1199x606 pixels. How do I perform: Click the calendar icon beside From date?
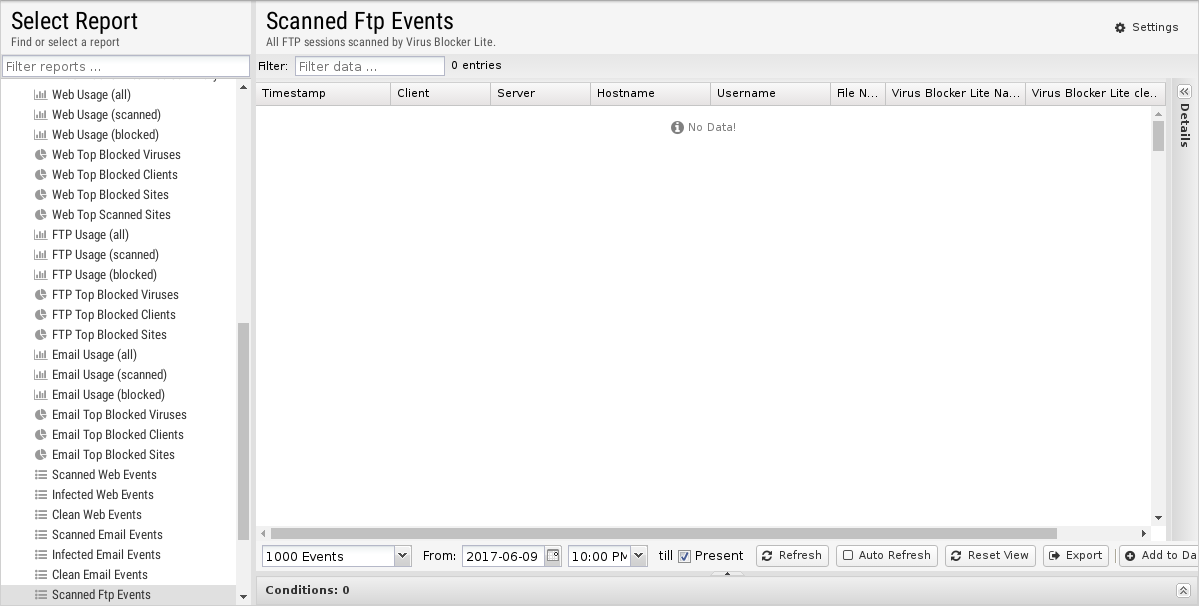(553, 556)
